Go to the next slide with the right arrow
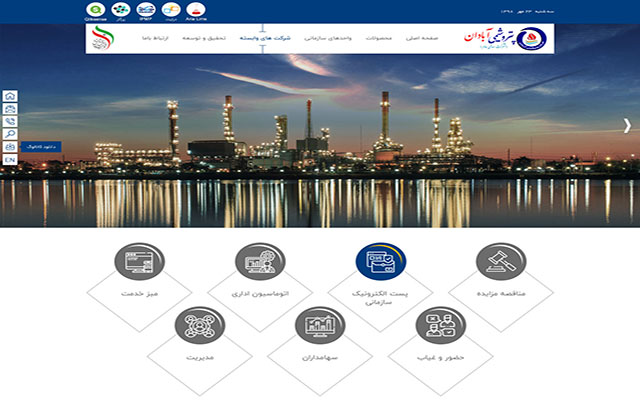Viewport: 640px width, 400px height. 627,126
